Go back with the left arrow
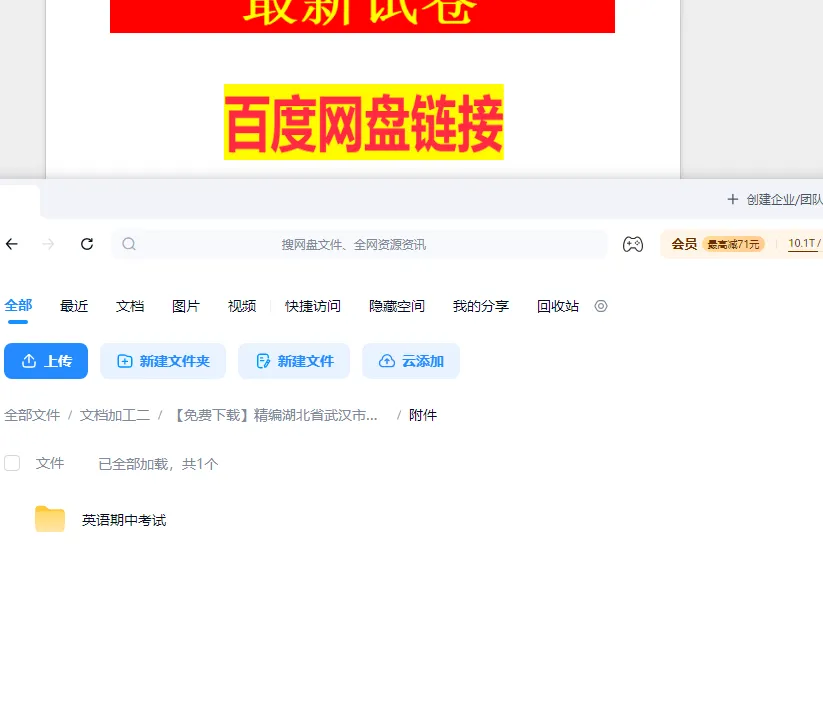Viewport: 823px width, 713px height. click(12, 244)
